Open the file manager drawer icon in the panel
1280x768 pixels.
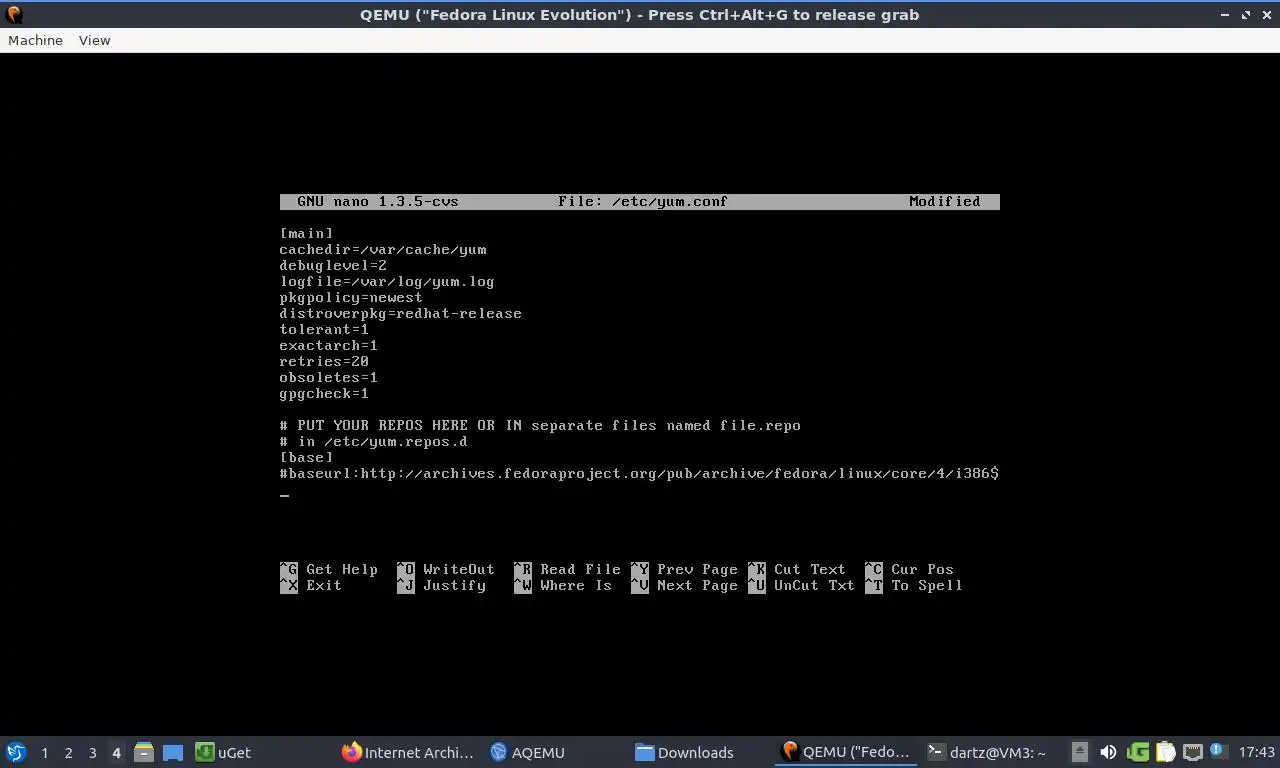click(144, 752)
